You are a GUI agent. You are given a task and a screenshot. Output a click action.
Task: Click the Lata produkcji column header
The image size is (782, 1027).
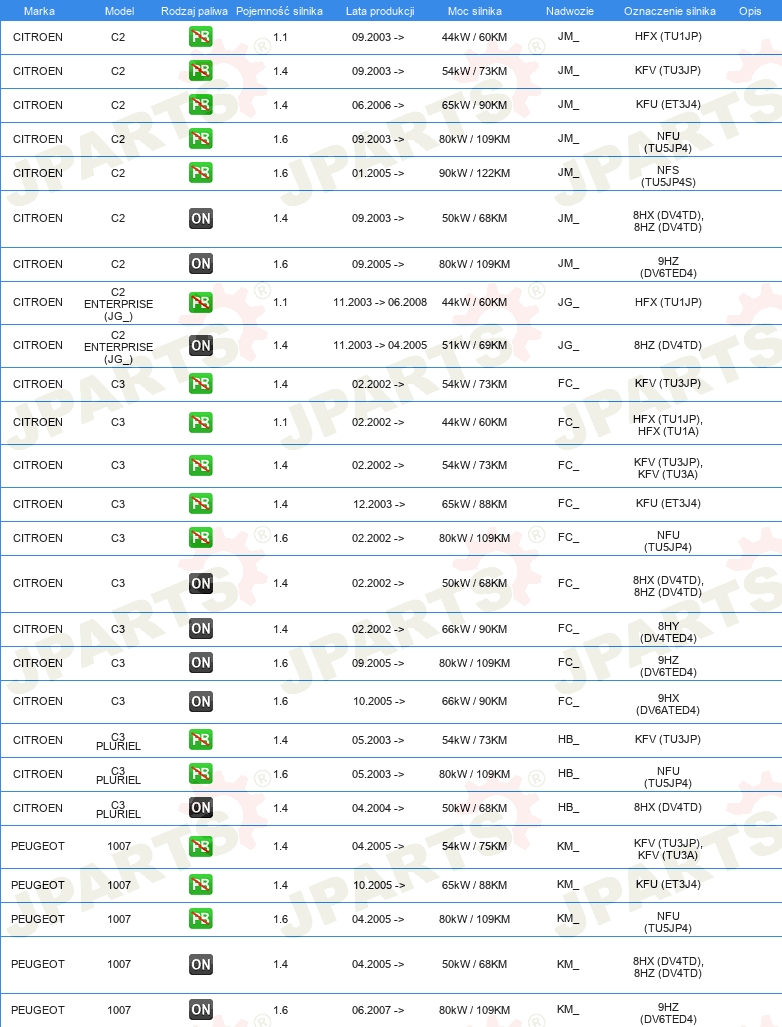tap(380, 11)
